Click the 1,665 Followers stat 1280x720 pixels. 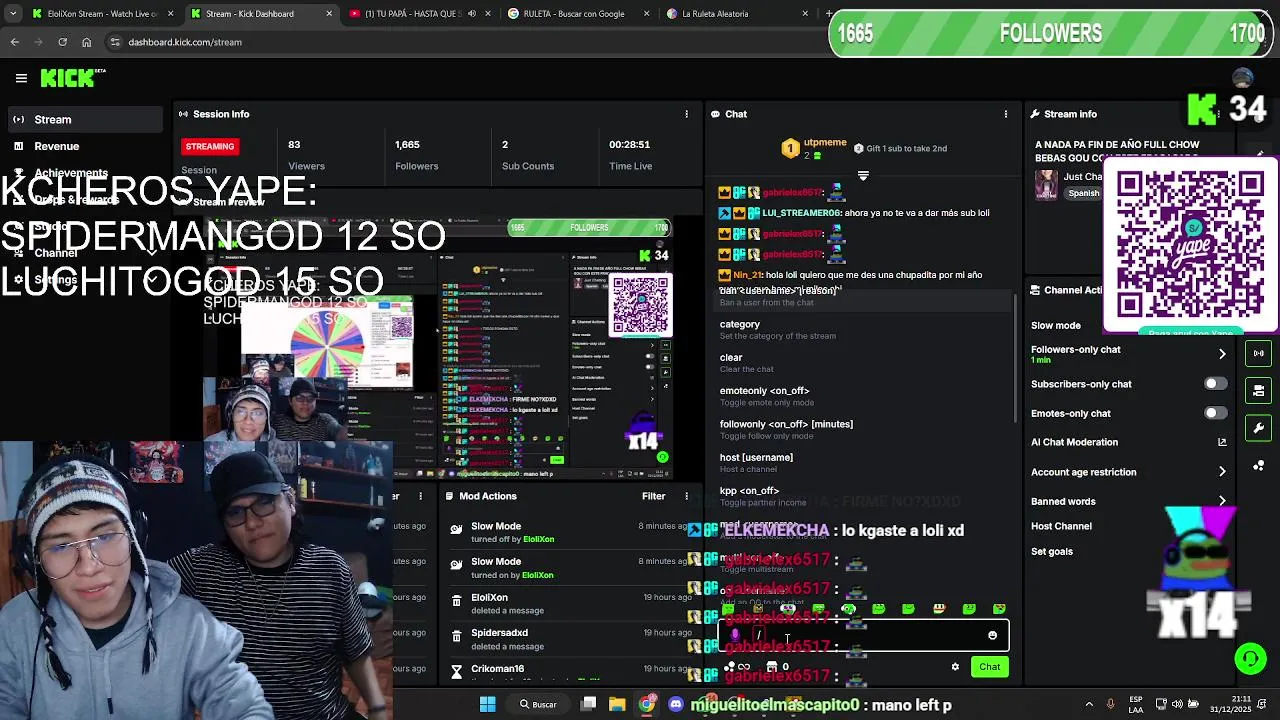click(416, 155)
